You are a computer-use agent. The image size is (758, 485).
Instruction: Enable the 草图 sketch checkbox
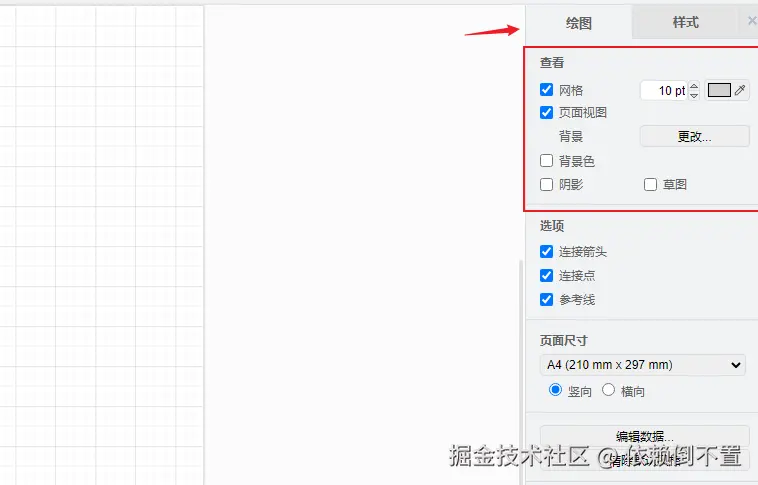click(x=650, y=184)
